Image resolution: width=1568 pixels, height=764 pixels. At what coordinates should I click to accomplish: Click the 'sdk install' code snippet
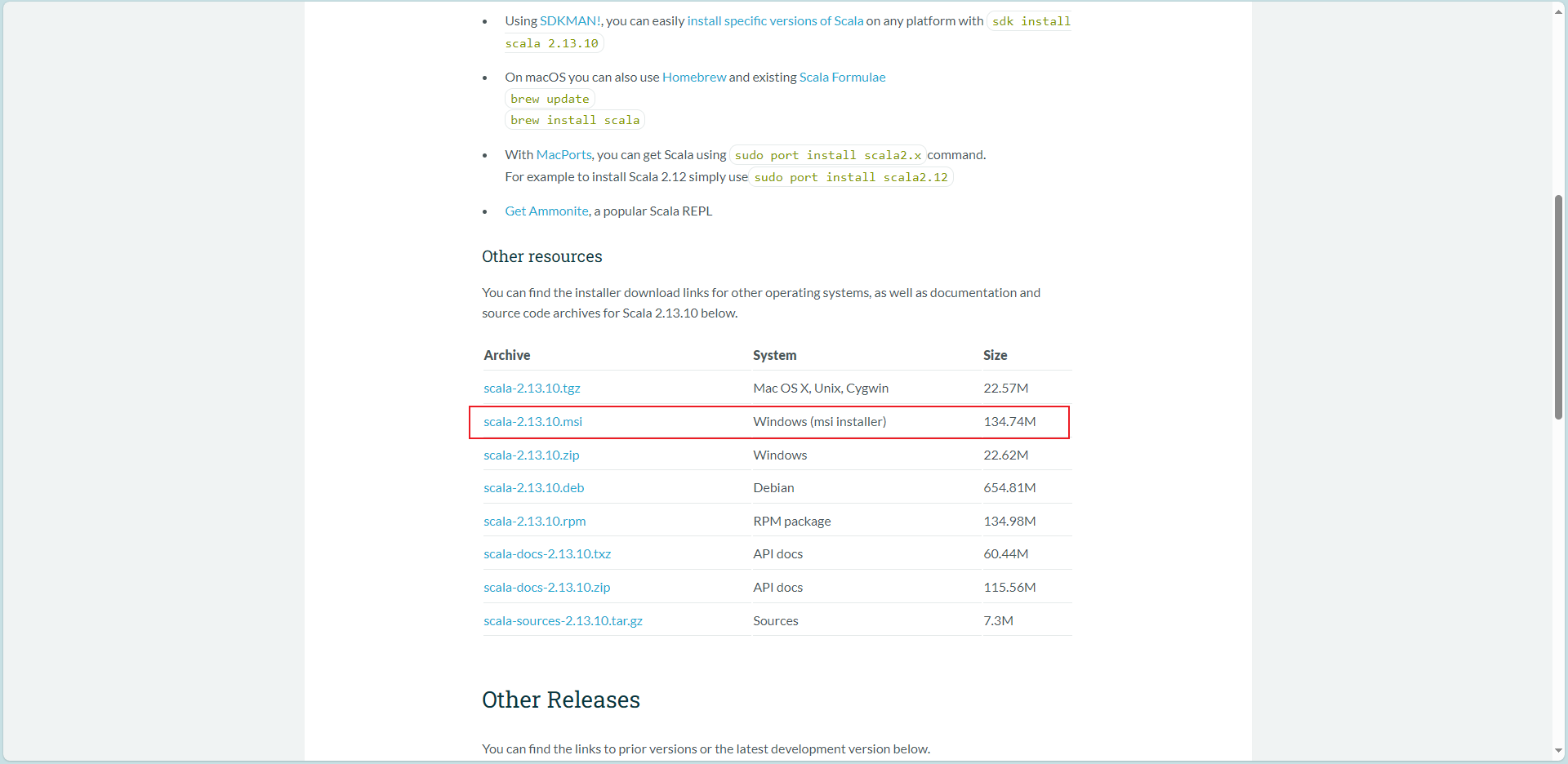(1031, 21)
